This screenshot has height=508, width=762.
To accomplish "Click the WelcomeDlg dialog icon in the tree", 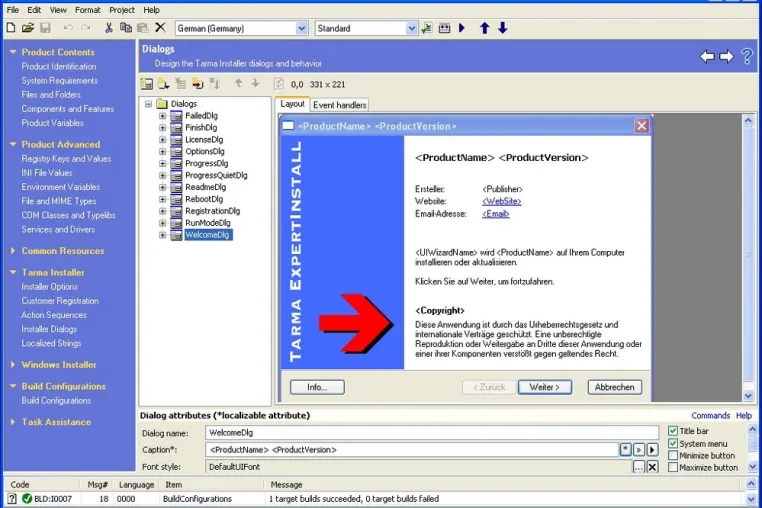I will 176,235.
